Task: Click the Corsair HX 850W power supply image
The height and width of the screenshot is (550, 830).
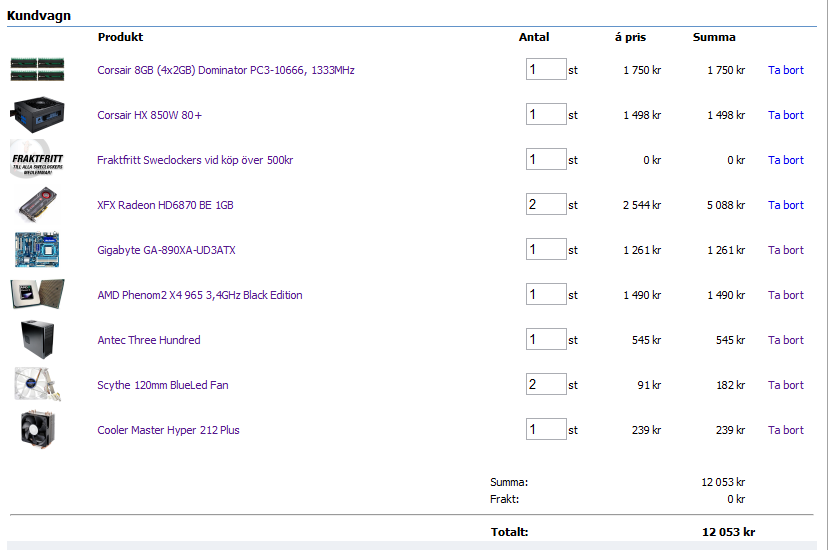Action: [37, 114]
